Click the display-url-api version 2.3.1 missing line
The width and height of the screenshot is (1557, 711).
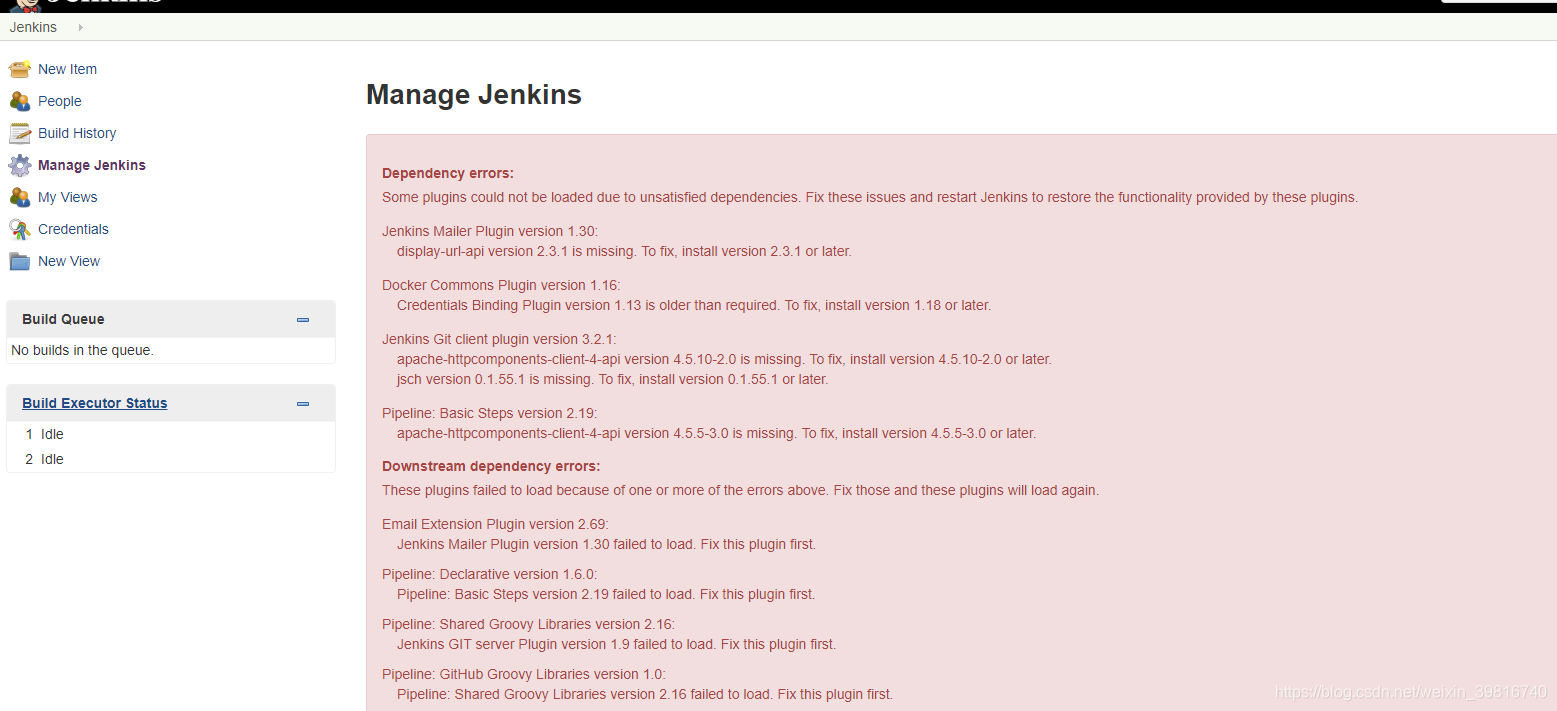(x=624, y=251)
